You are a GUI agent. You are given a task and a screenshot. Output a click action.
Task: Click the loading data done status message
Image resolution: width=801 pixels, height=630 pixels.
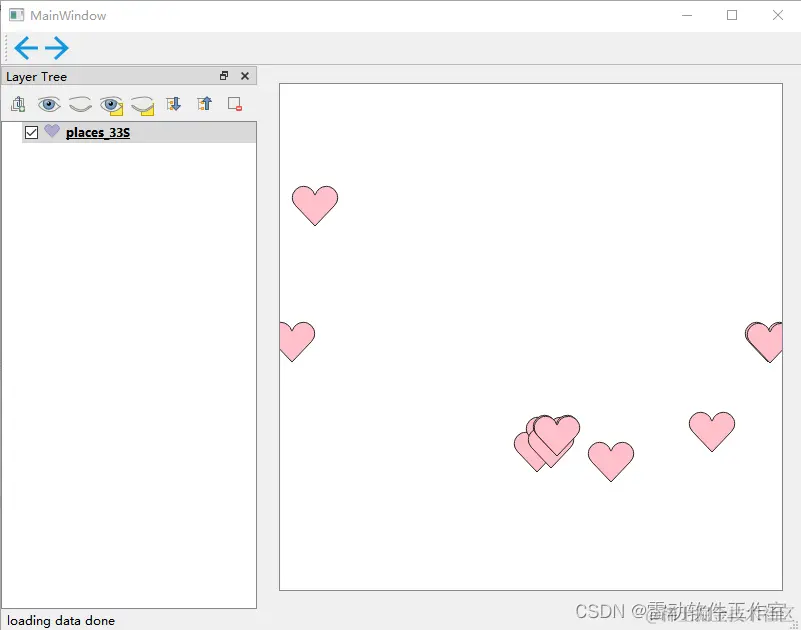pos(61,620)
